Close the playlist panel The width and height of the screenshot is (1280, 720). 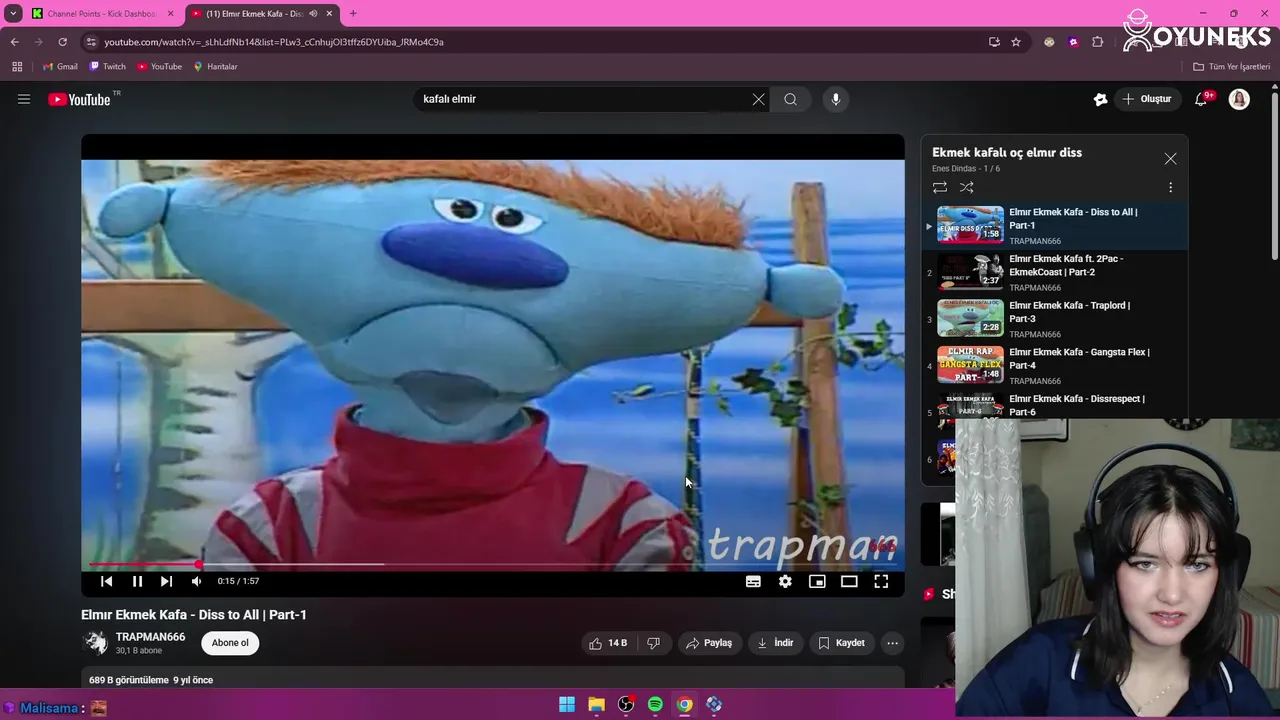pyautogui.click(x=1170, y=159)
